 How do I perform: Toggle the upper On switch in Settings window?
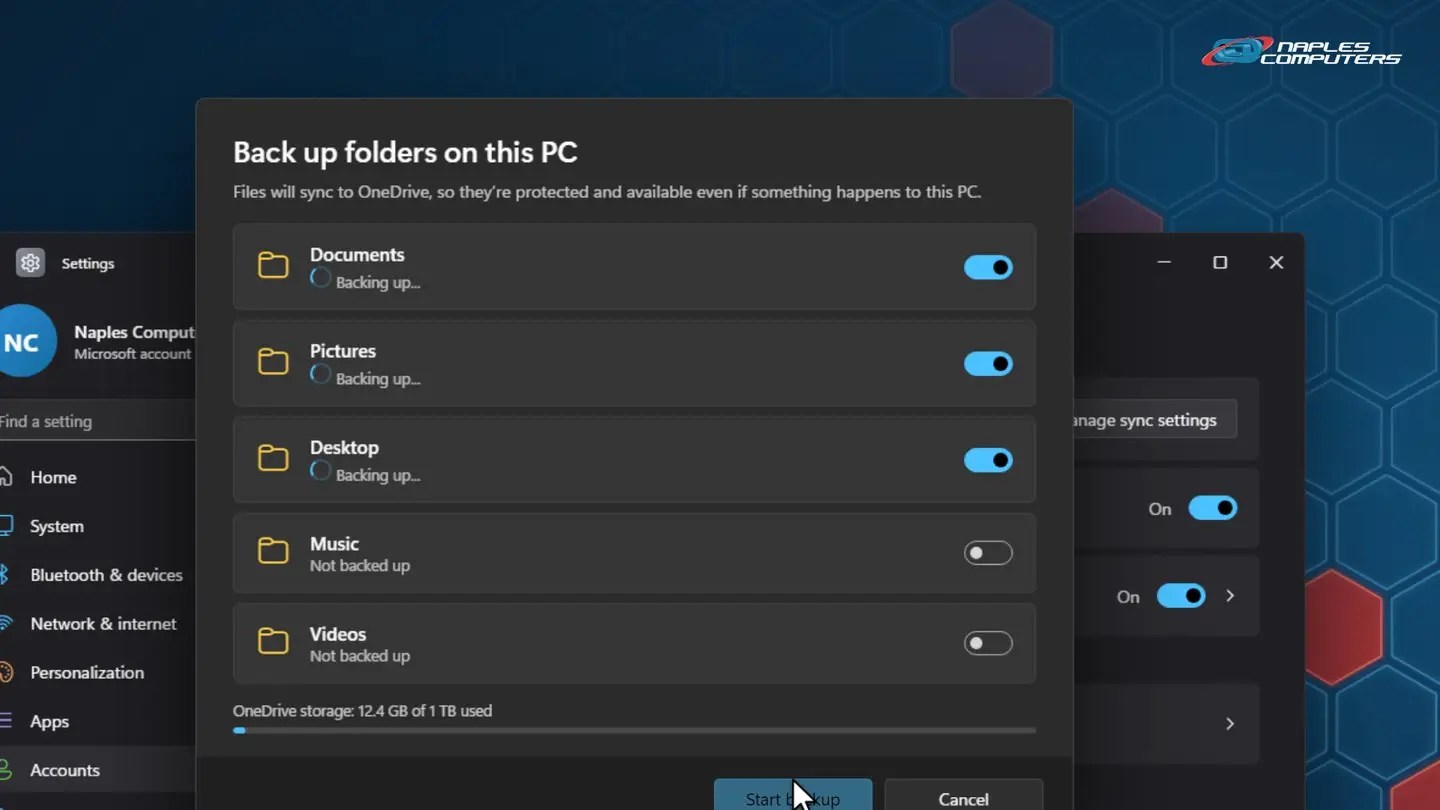tap(1213, 508)
